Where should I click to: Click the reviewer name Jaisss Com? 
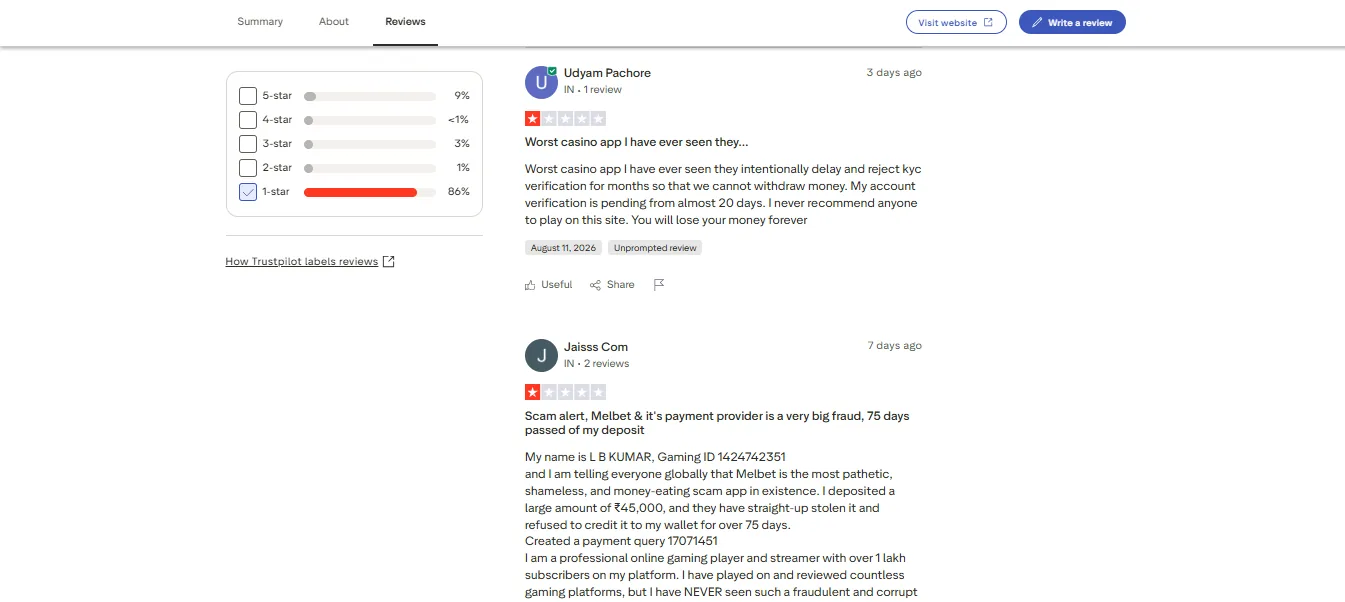point(596,347)
